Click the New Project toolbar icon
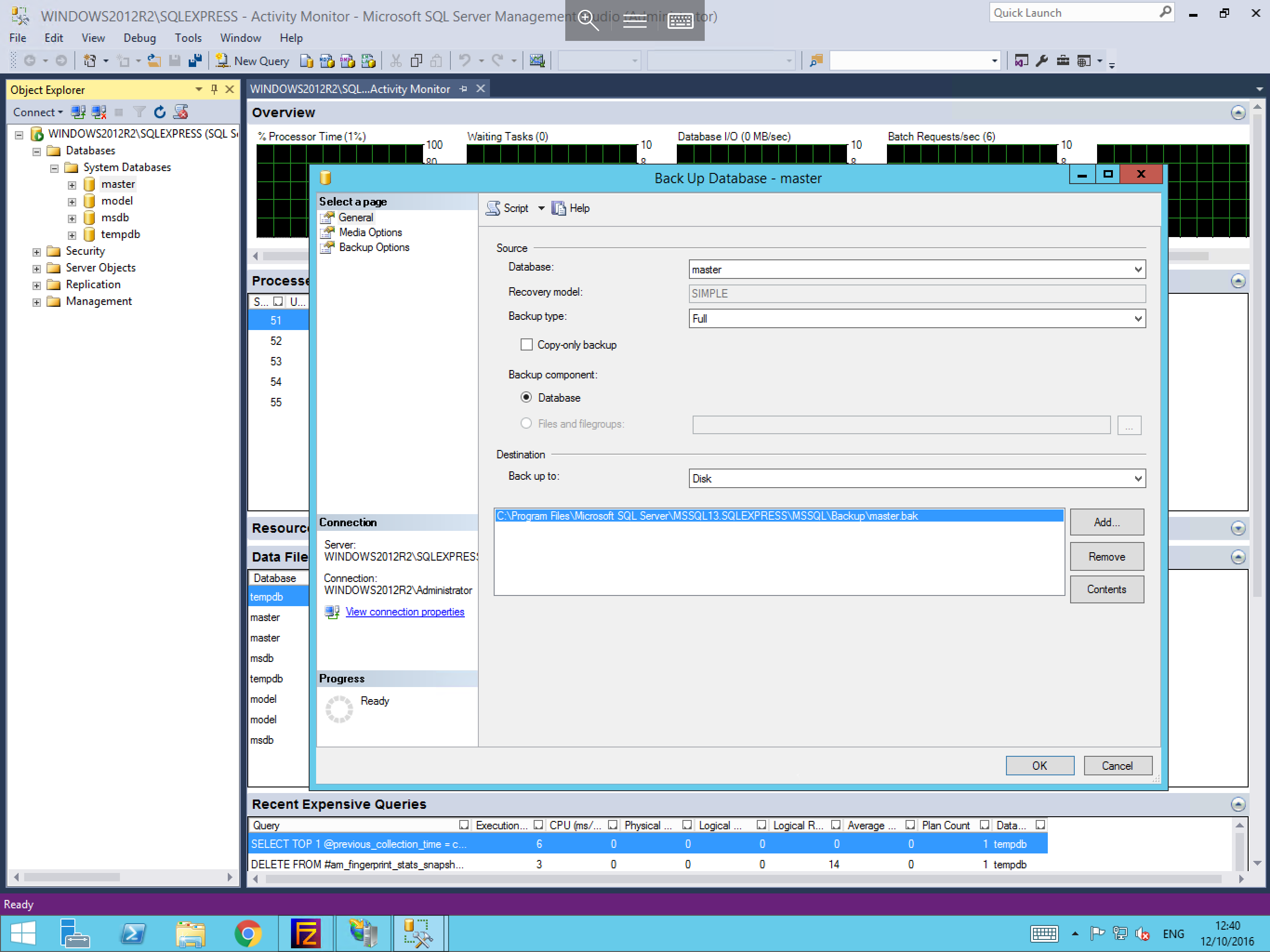This screenshot has width=1270, height=952. tap(90, 61)
